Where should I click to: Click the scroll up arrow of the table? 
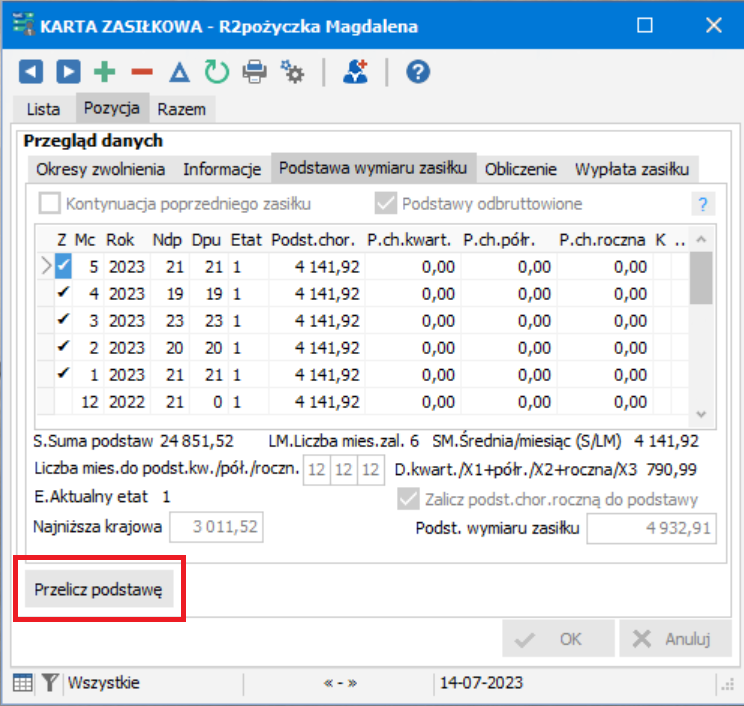(701, 240)
